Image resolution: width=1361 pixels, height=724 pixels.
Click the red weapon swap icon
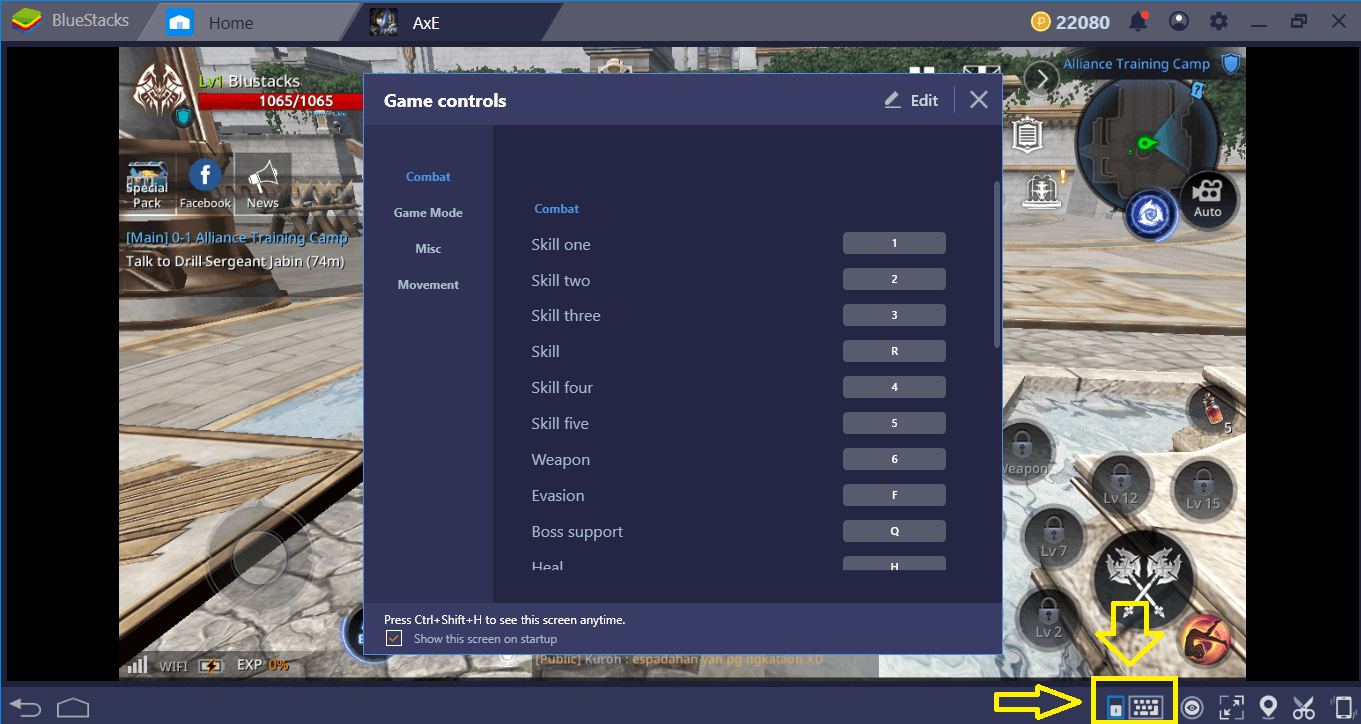[1205, 638]
